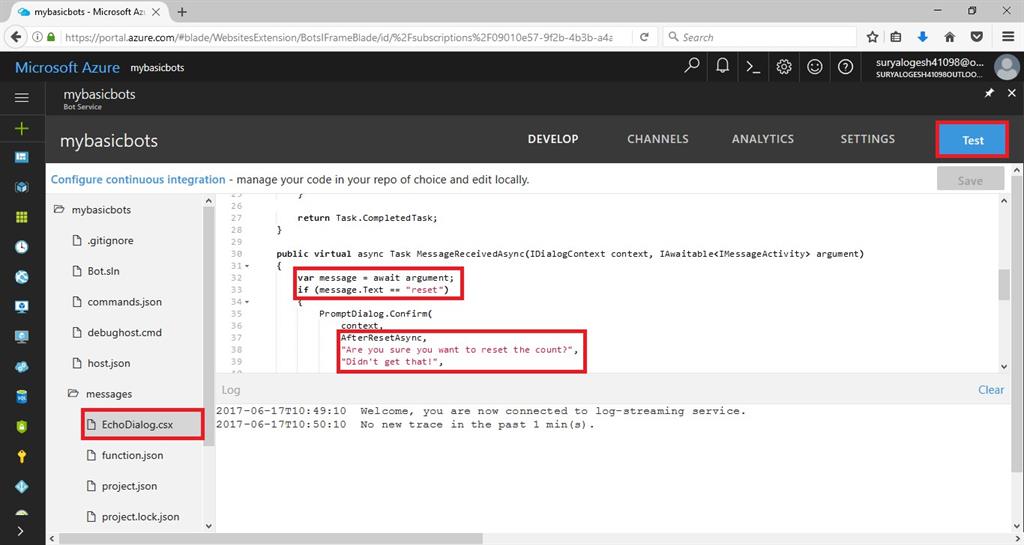Image resolution: width=1024 pixels, height=545 pixels.
Task: Click AfterResetAsync line in code
Action: [383, 337]
